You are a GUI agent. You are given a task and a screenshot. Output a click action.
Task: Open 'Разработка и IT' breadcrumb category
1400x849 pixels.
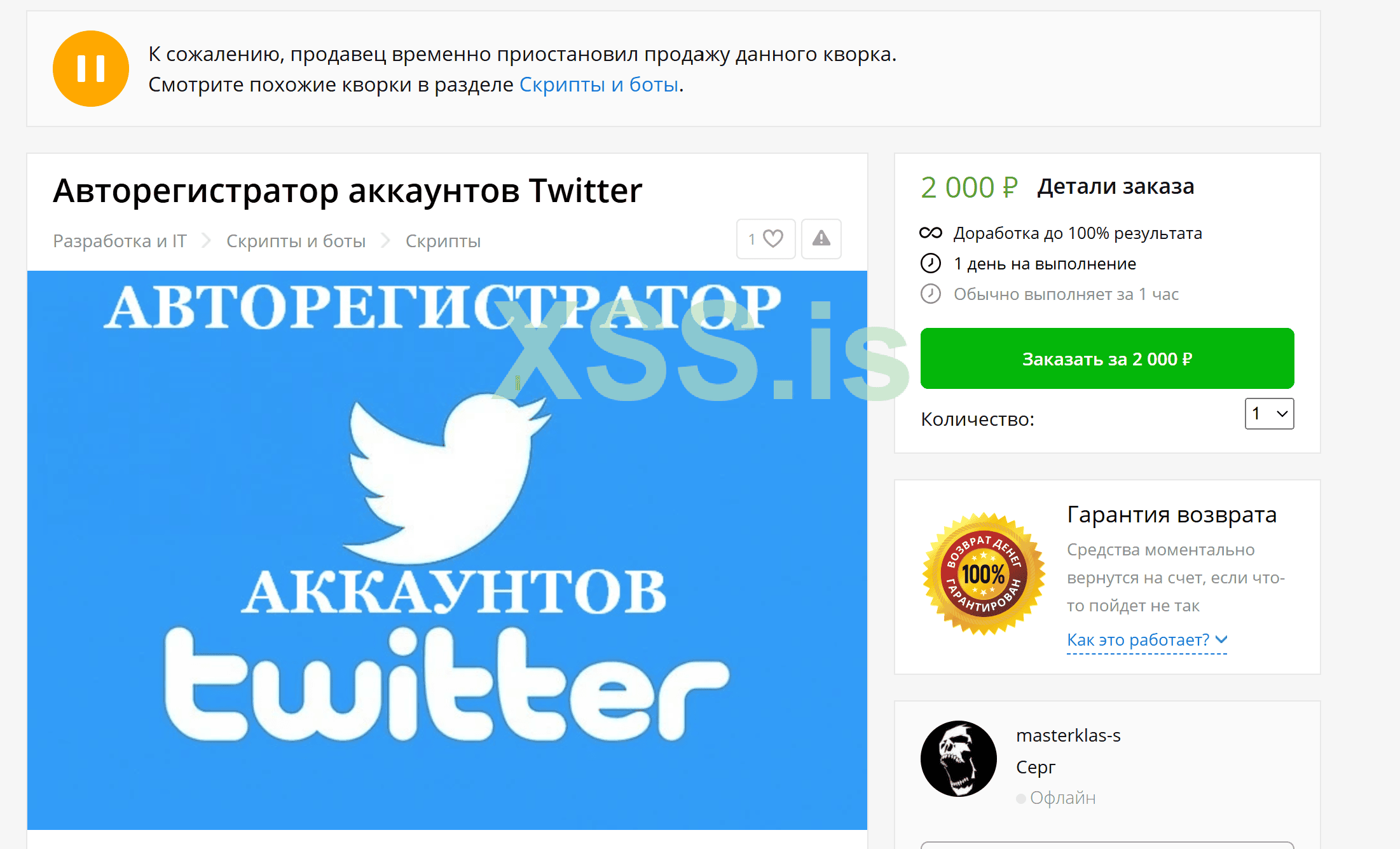120,241
